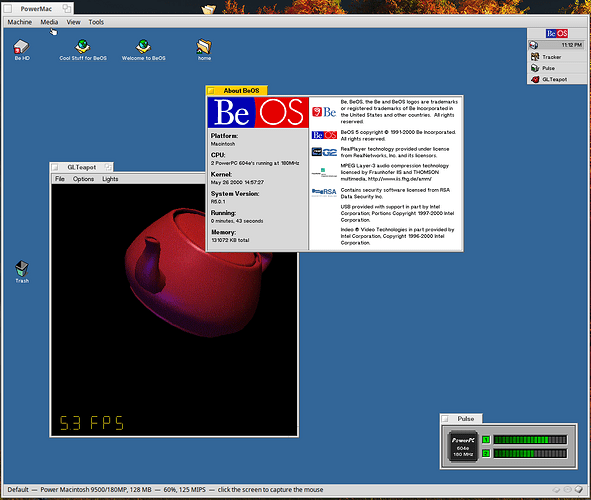This screenshot has width=591, height=500.
Task: Click the RSA logo in credits
Action: 324,193
